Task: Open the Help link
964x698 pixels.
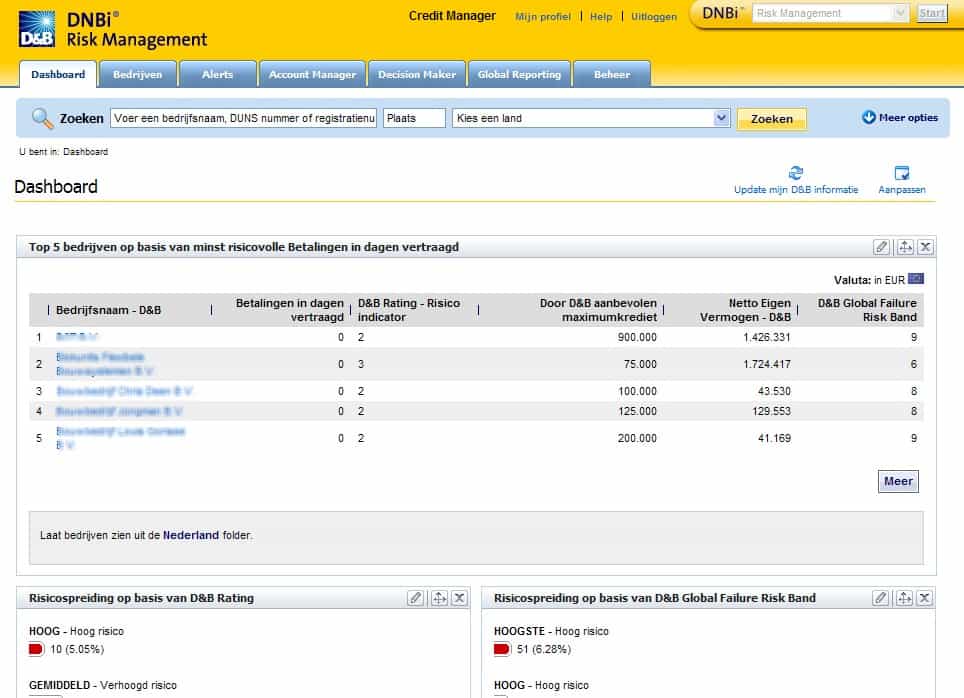Action: click(x=601, y=17)
